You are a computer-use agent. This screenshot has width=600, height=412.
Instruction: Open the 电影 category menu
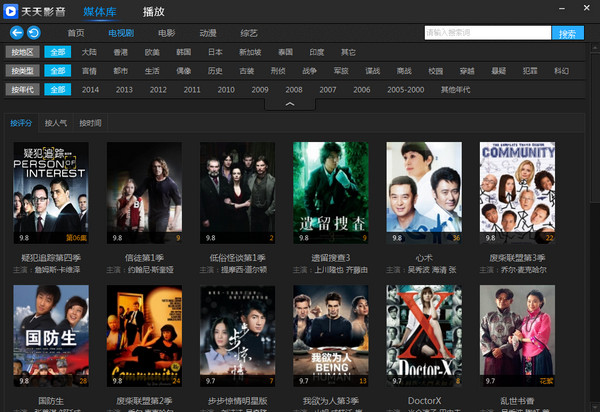166,33
